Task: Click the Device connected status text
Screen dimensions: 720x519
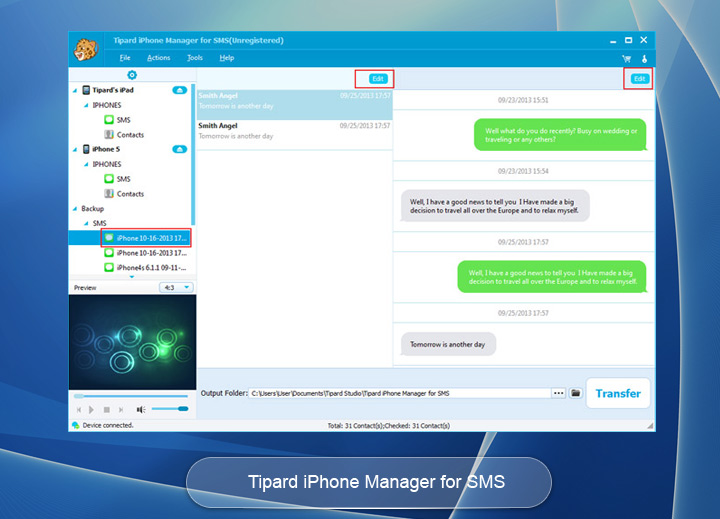Action: point(108,425)
